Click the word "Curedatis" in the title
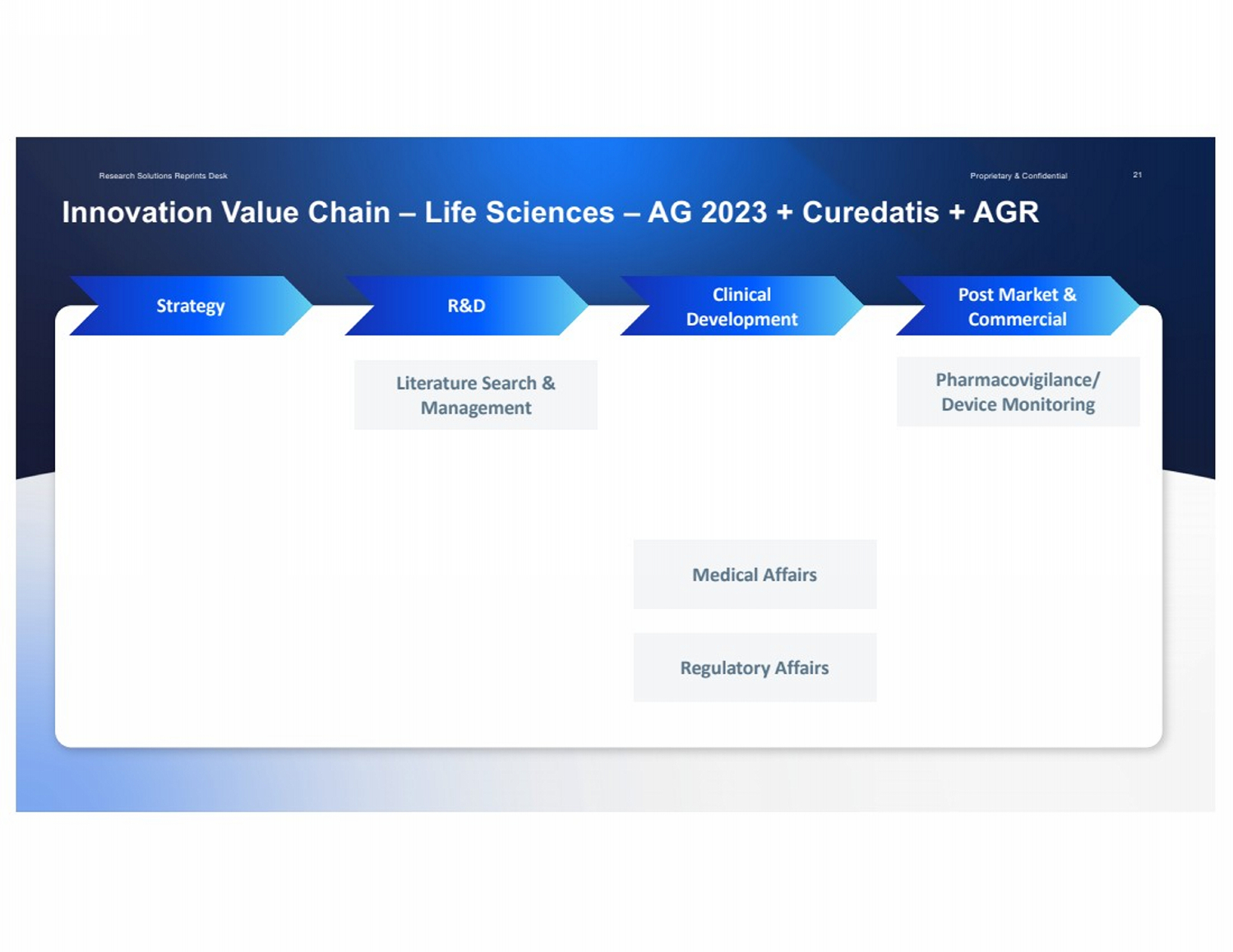 pos(870,212)
